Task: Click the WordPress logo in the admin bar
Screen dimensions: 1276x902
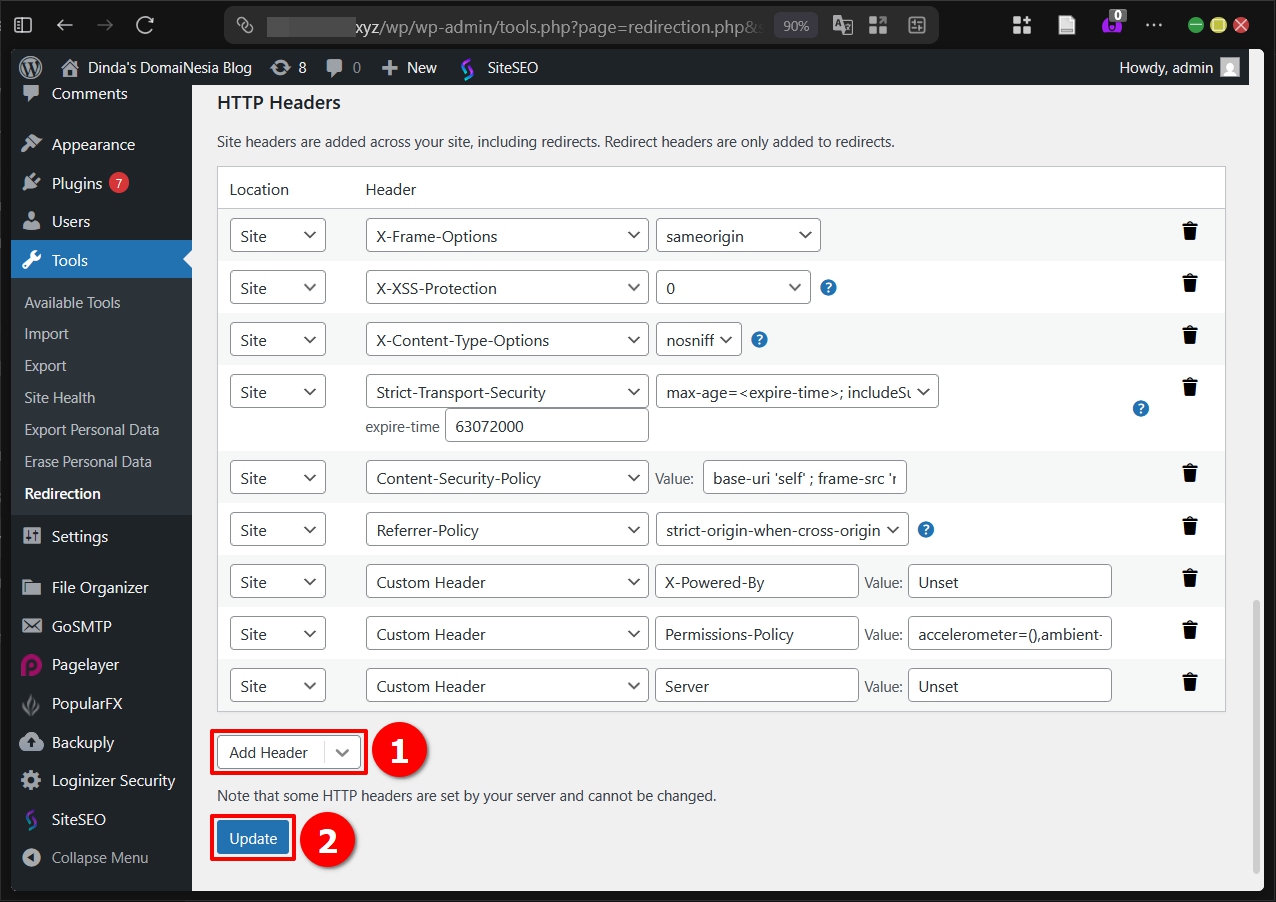Action: point(29,67)
